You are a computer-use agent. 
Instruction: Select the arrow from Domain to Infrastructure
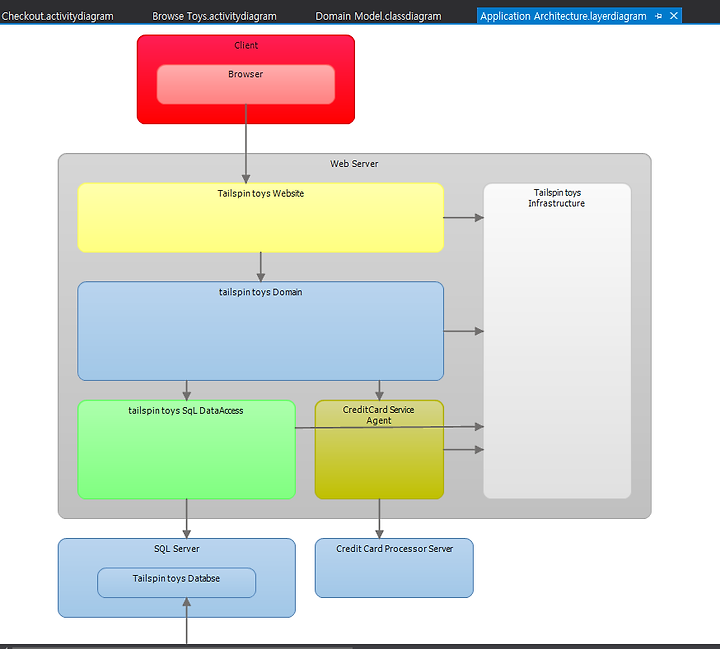[463, 331]
